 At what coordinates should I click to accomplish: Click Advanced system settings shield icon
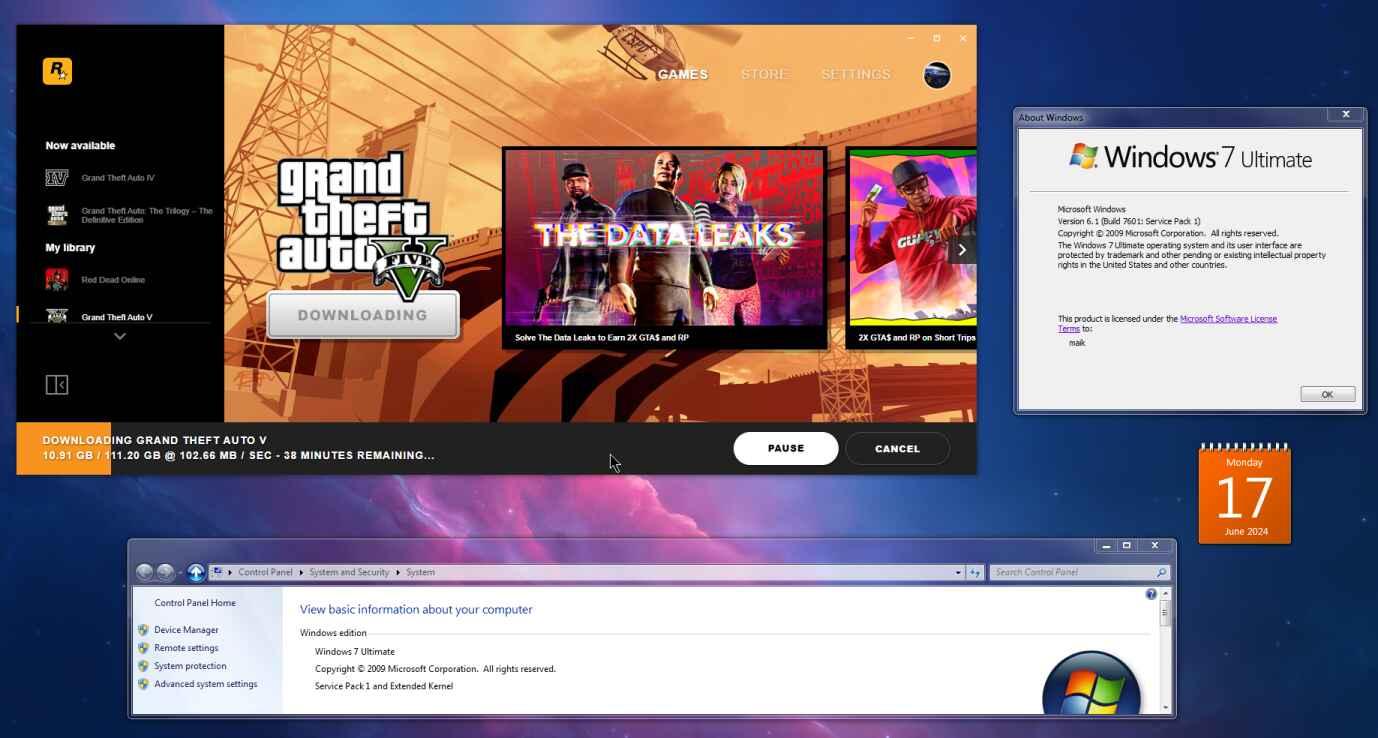pyautogui.click(x=143, y=684)
